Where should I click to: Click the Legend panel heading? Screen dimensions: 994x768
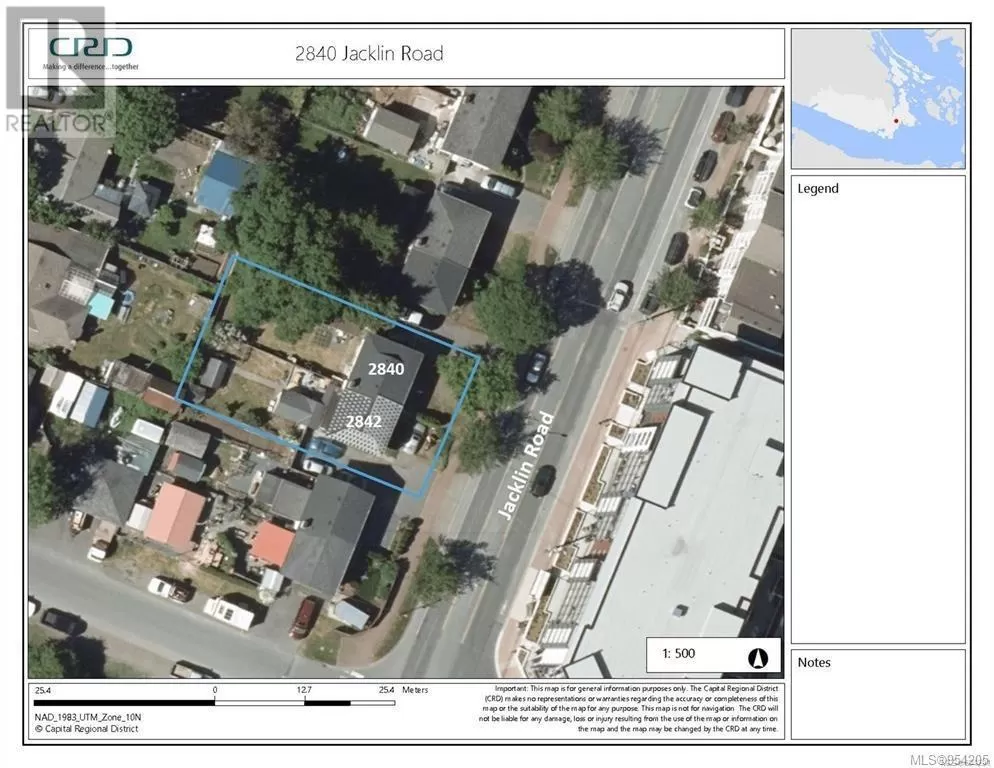pos(818,189)
